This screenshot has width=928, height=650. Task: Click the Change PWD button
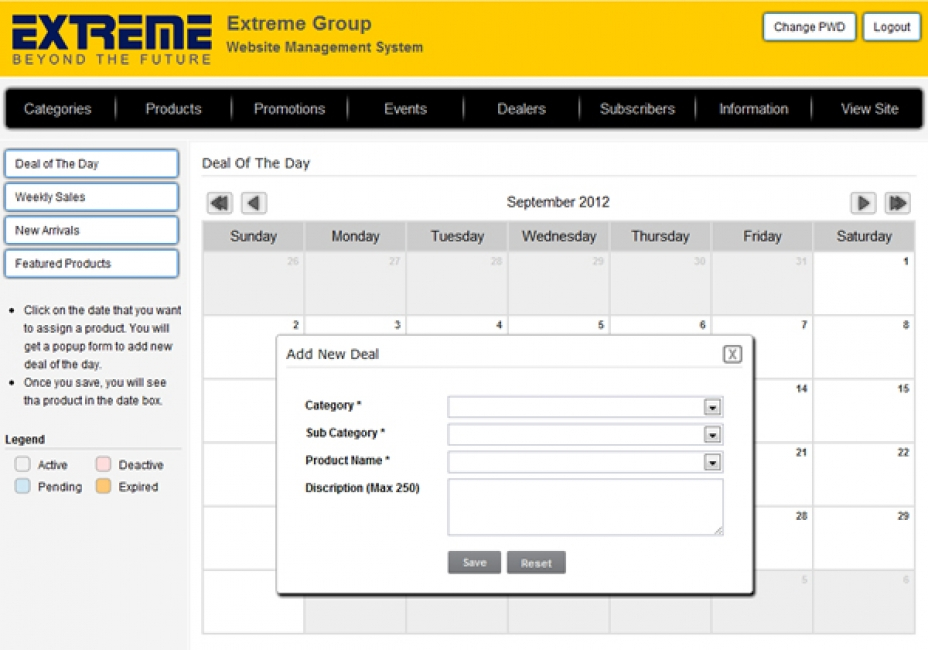coord(809,27)
